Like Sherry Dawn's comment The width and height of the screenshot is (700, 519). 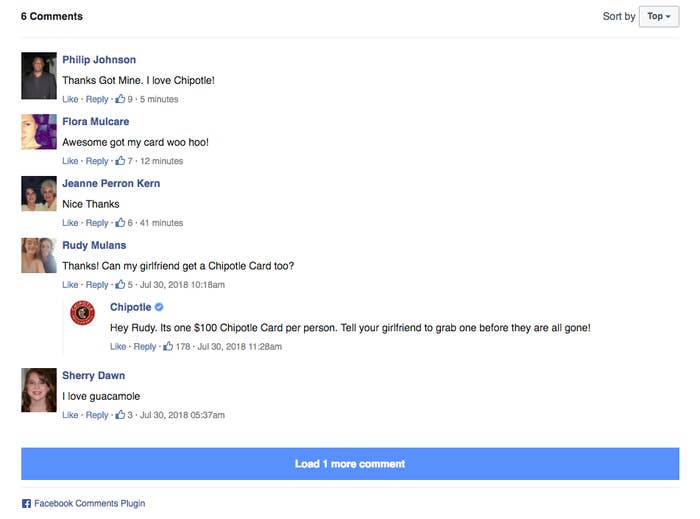coord(70,415)
